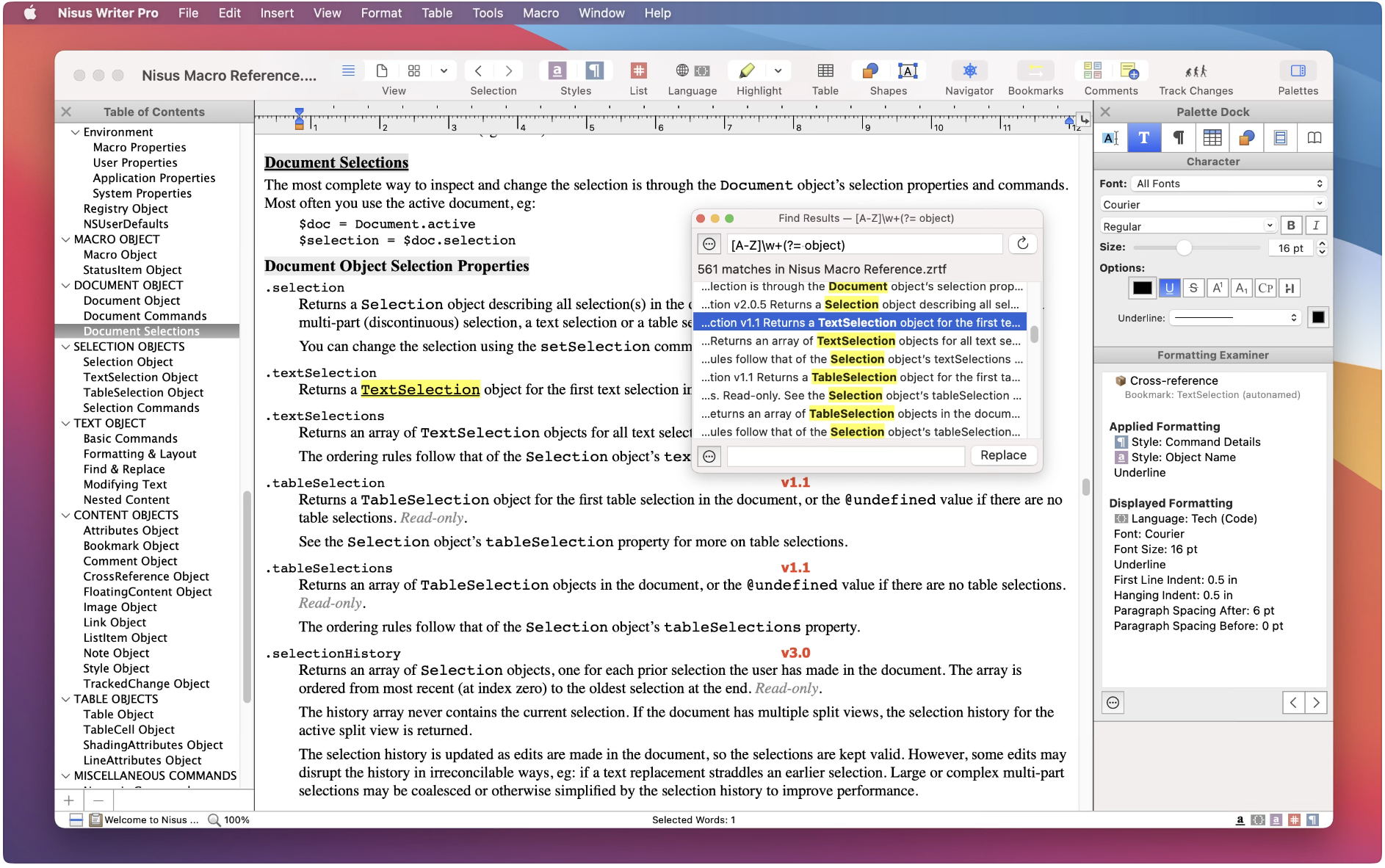Open the Shapes toolbar icon
1385x868 pixels.
(870, 71)
